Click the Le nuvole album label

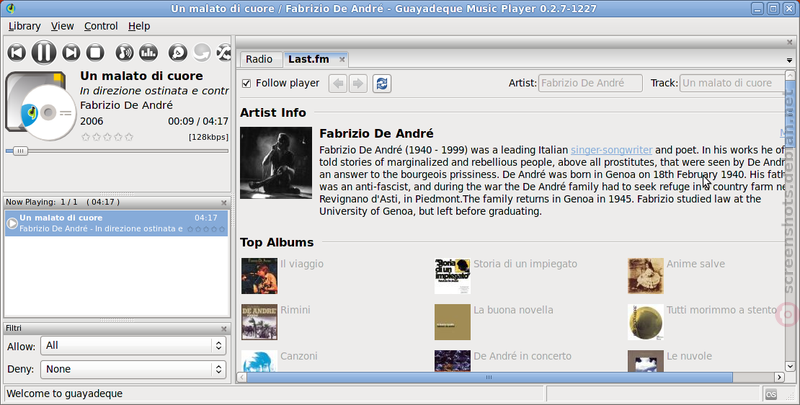pyautogui.click(x=689, y=356)
